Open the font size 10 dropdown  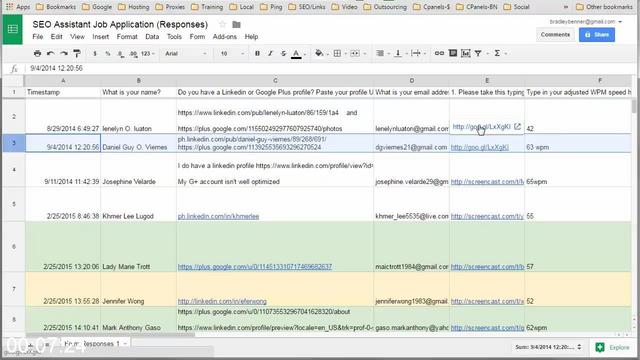click(x=232, y=53)
